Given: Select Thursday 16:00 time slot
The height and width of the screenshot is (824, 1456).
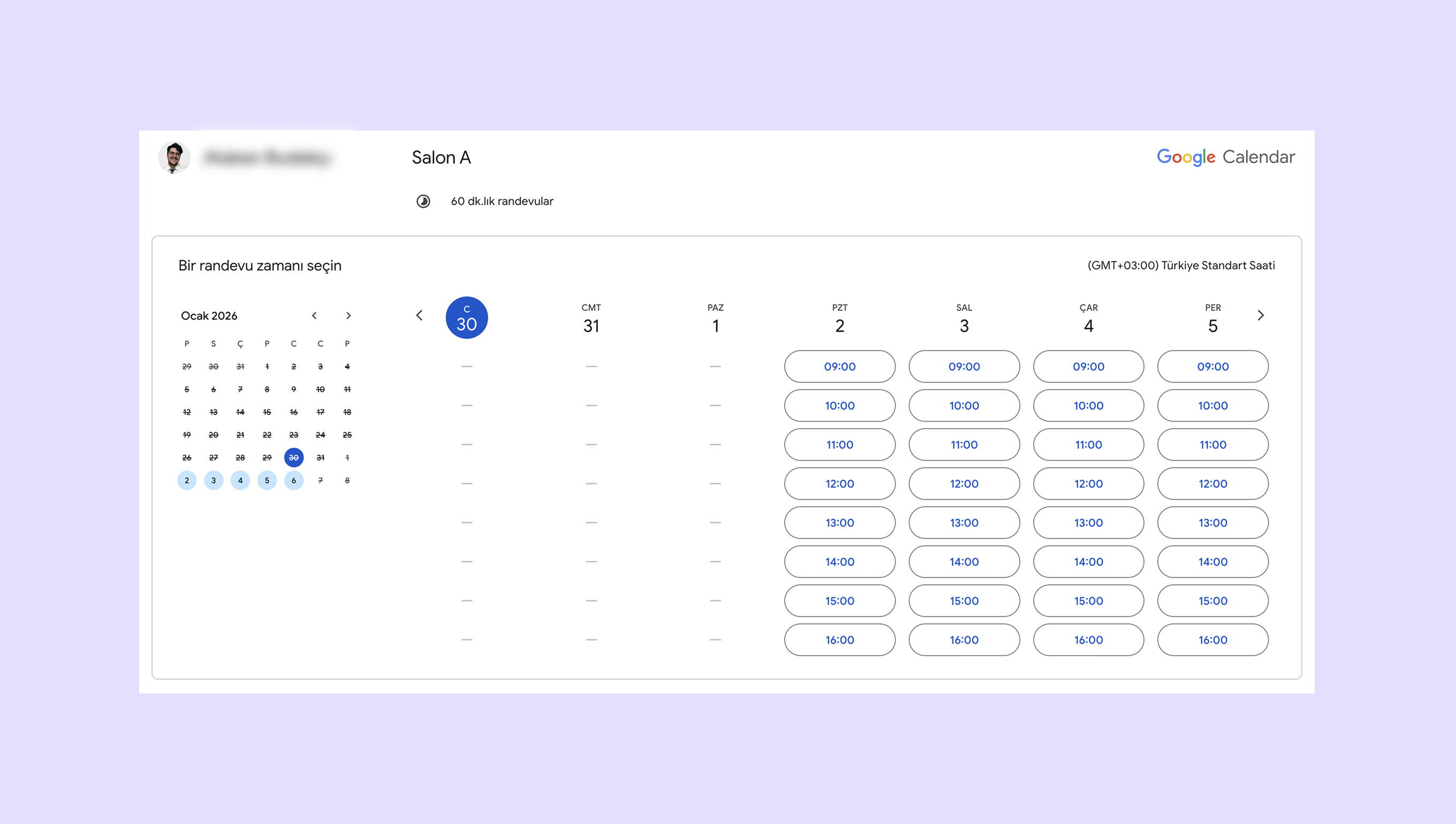Looking at the screenshot, I should (1212, 640).
